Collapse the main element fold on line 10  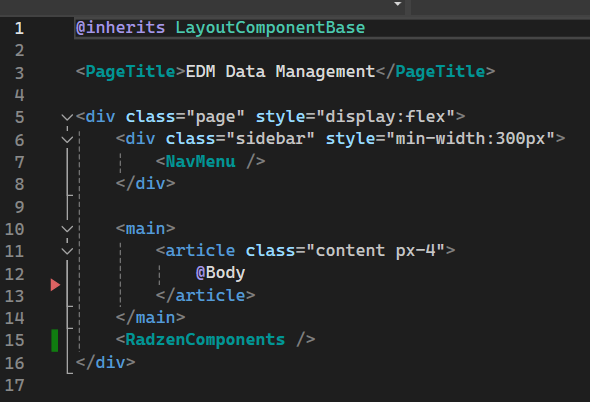coord(67,228)
